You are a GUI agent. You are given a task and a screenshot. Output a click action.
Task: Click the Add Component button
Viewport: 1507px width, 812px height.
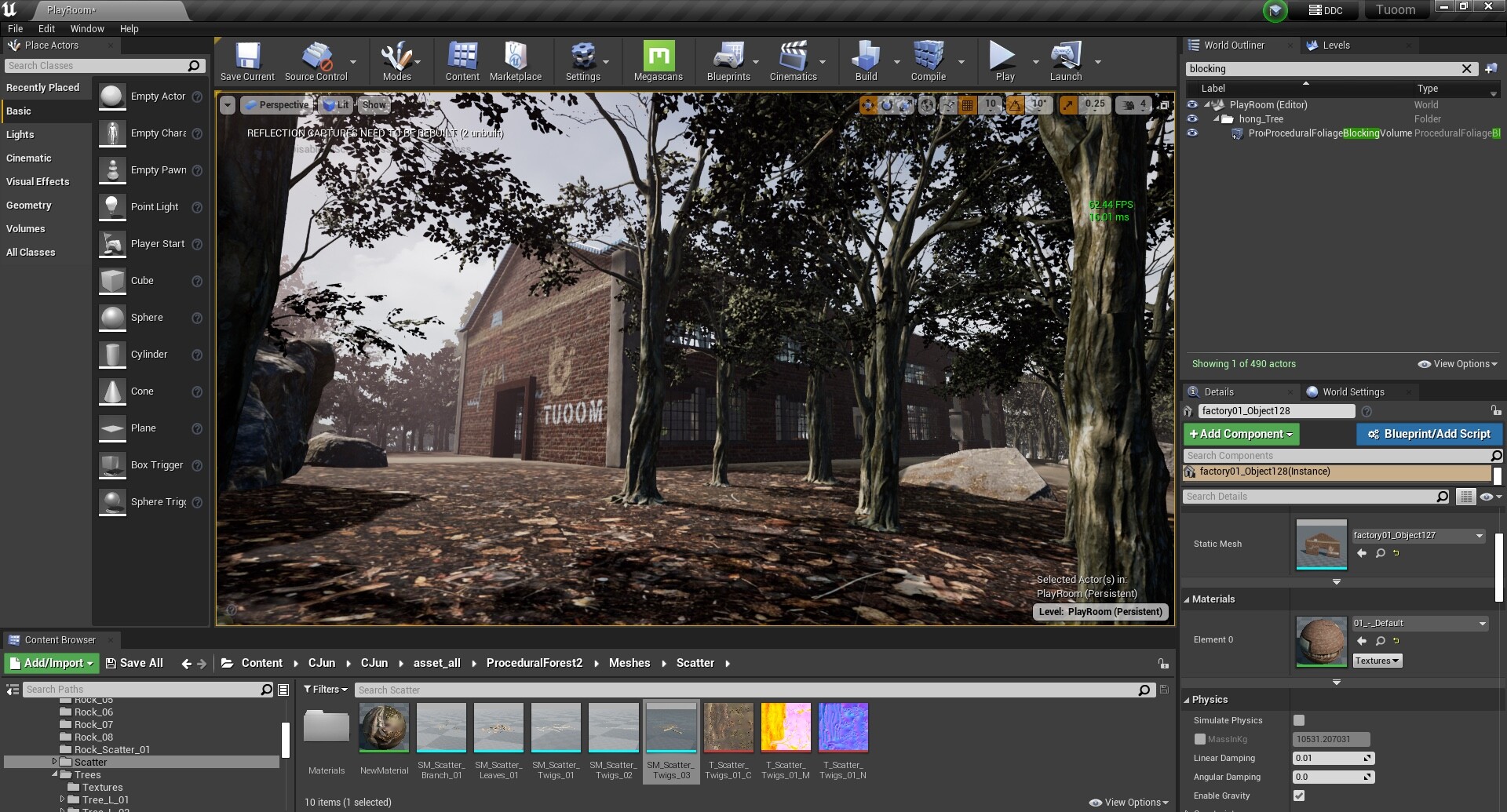[x=1240, y=434]
